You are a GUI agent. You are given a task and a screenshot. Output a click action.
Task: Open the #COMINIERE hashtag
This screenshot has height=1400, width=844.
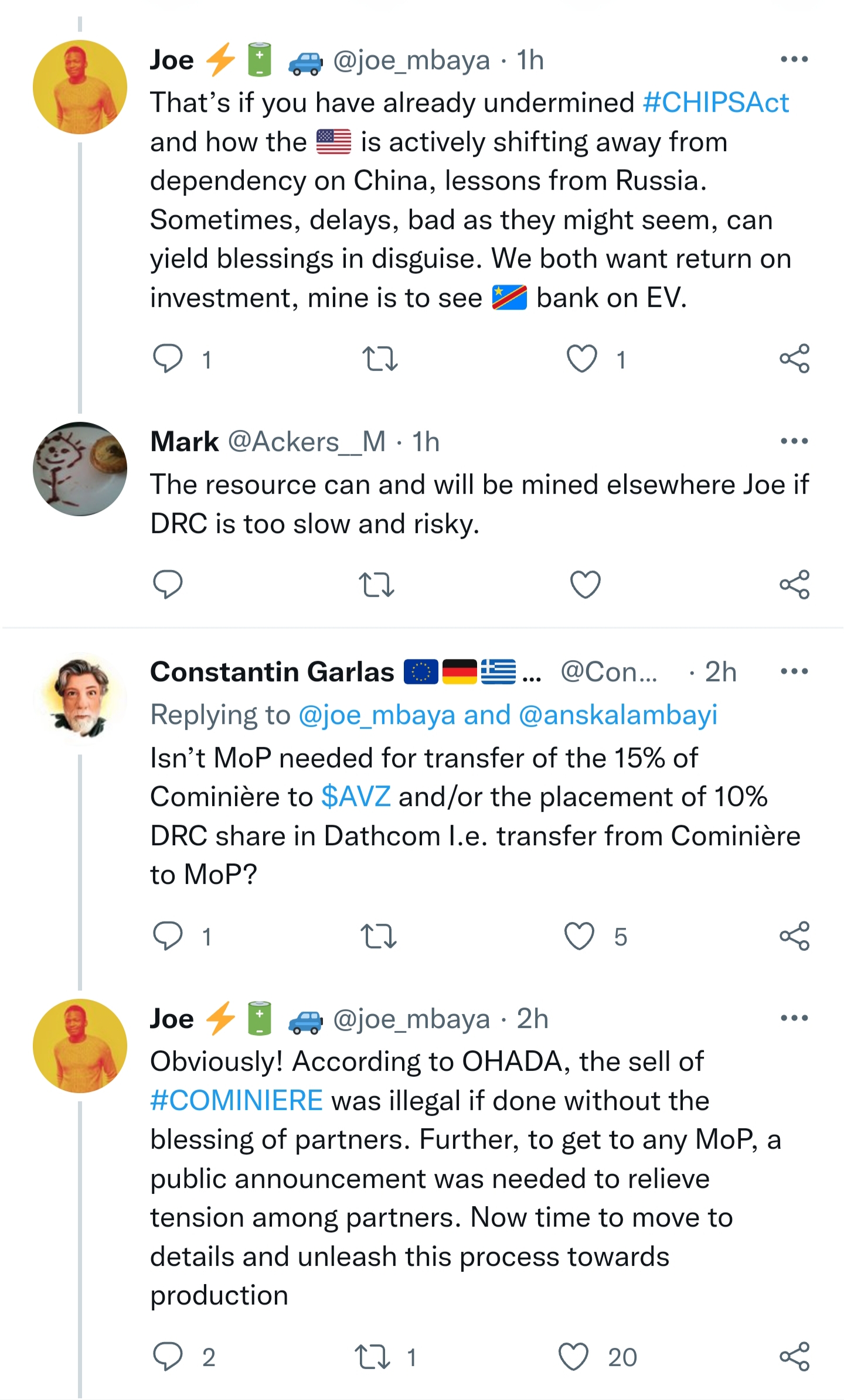point(236,1100)
